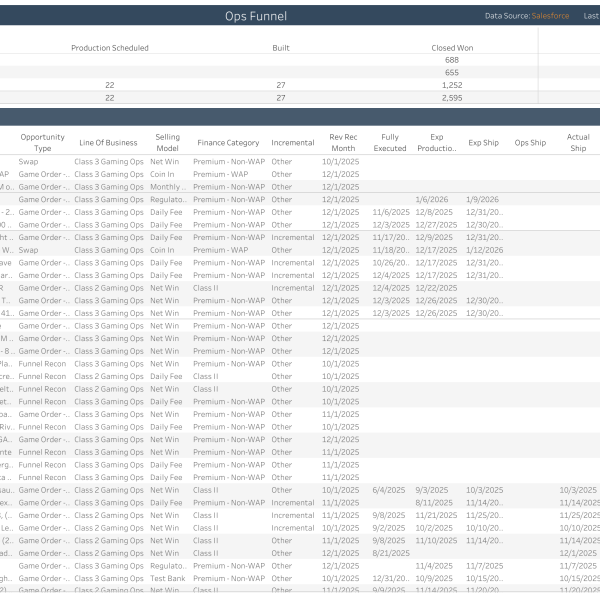
Task: Sort by Line Of Business header
Action: (108, 143)
